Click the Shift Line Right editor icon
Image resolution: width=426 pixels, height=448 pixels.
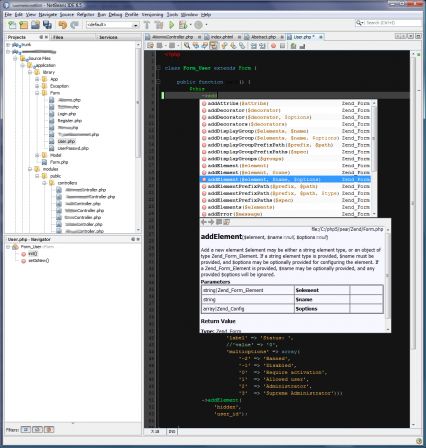262,46
